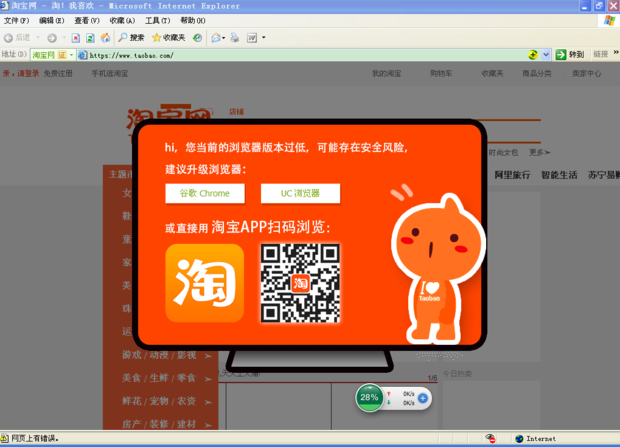The width and height of the screenshot is (620, 447).
Task: Open the 帮助(H) menu
Action: (193, 21)
